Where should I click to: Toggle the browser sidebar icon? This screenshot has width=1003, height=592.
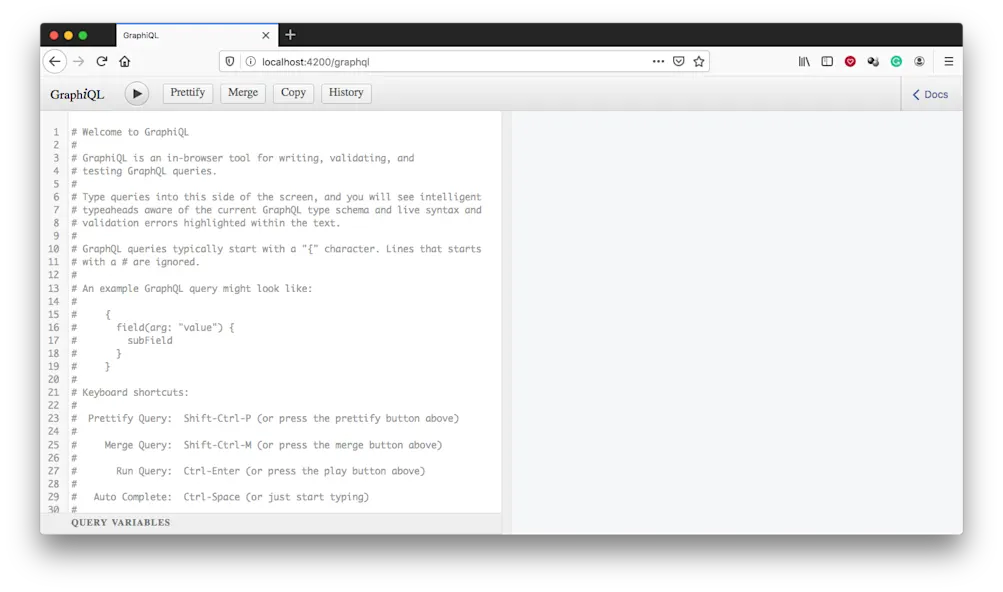pos(826,61)
